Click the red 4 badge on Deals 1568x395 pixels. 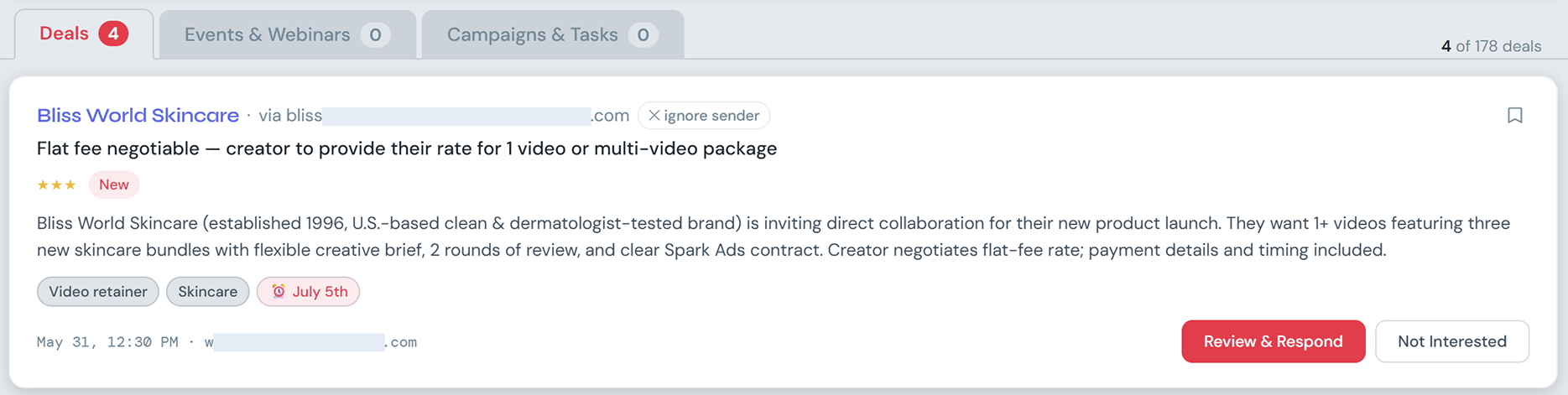pos(113,34)
